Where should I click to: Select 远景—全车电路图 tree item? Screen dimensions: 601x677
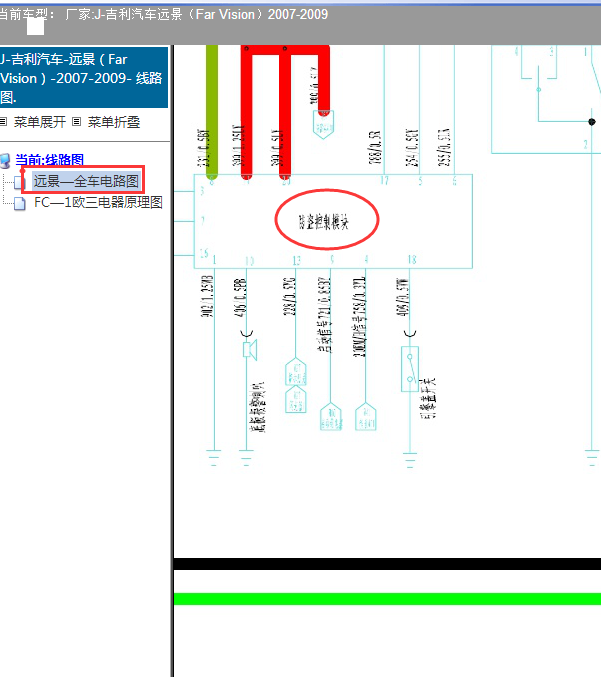click(86, 181)
